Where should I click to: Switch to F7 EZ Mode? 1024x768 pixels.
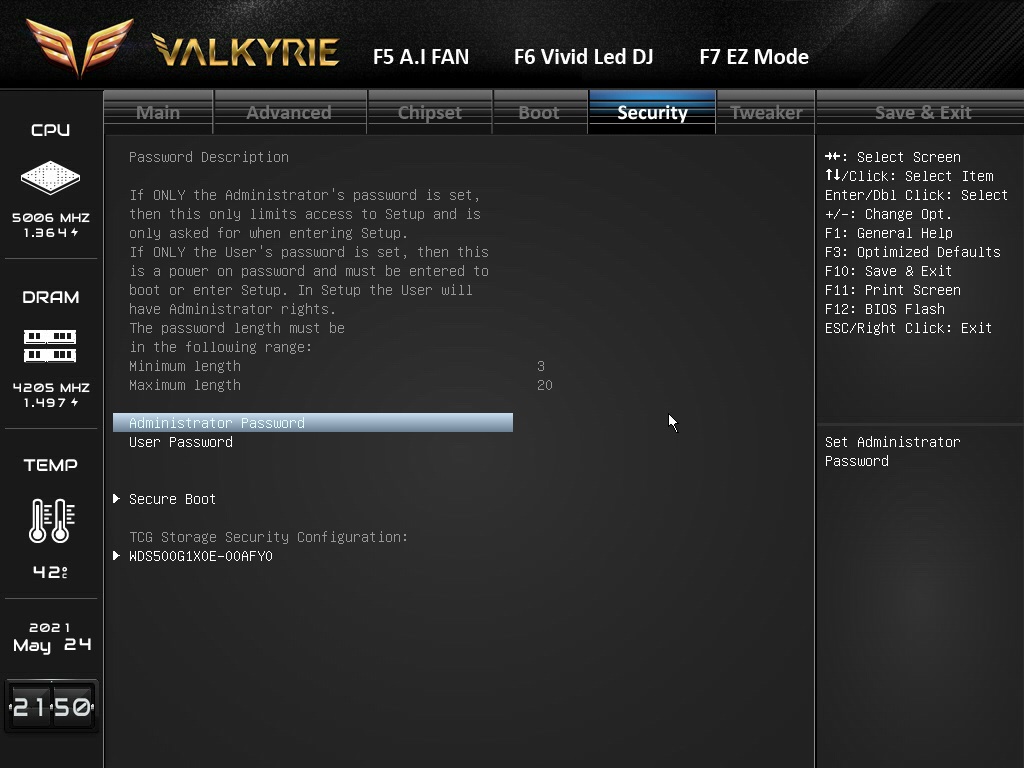click(753, 57)
